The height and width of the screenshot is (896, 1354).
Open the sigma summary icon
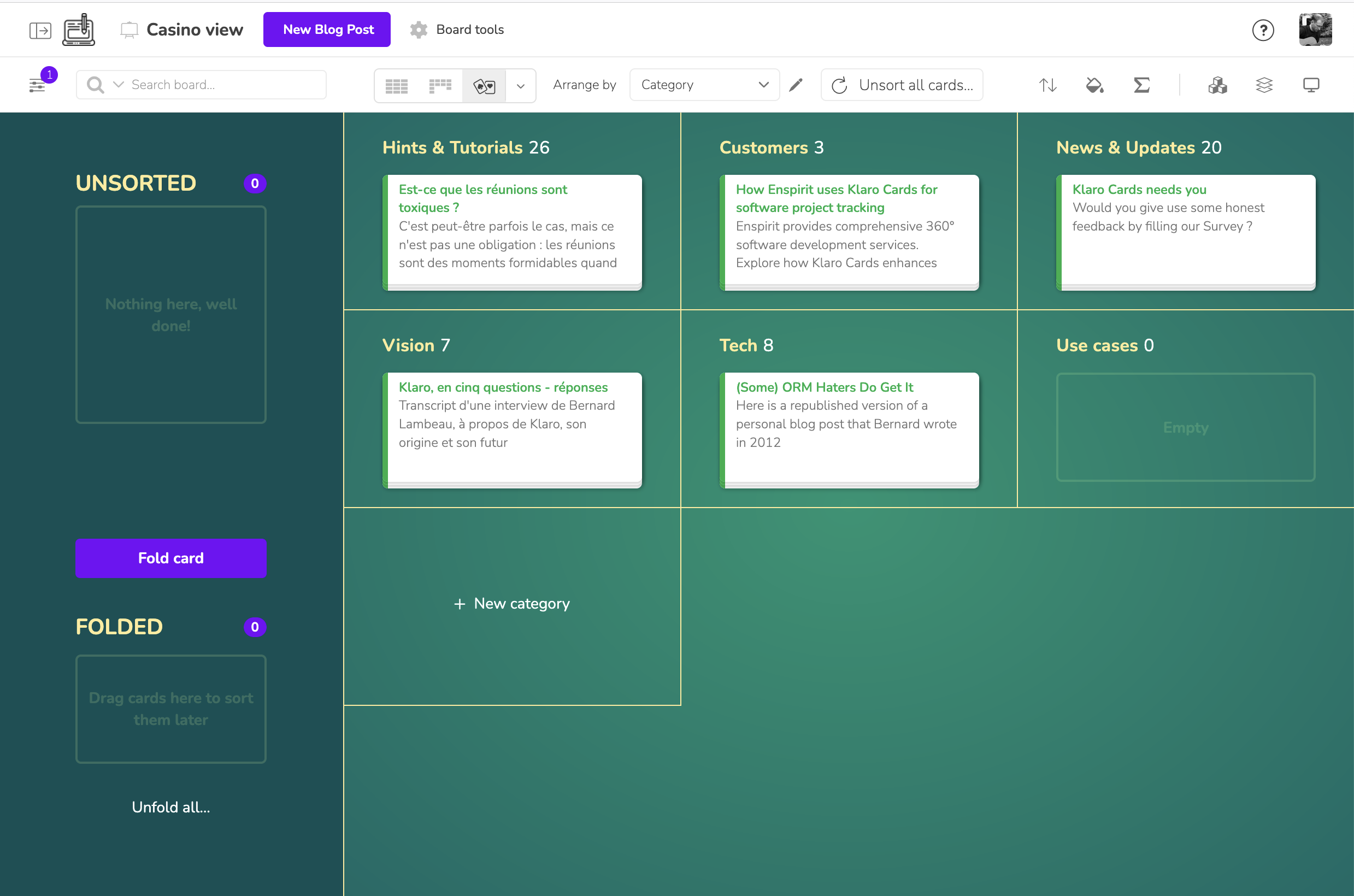pos(1141,85)
